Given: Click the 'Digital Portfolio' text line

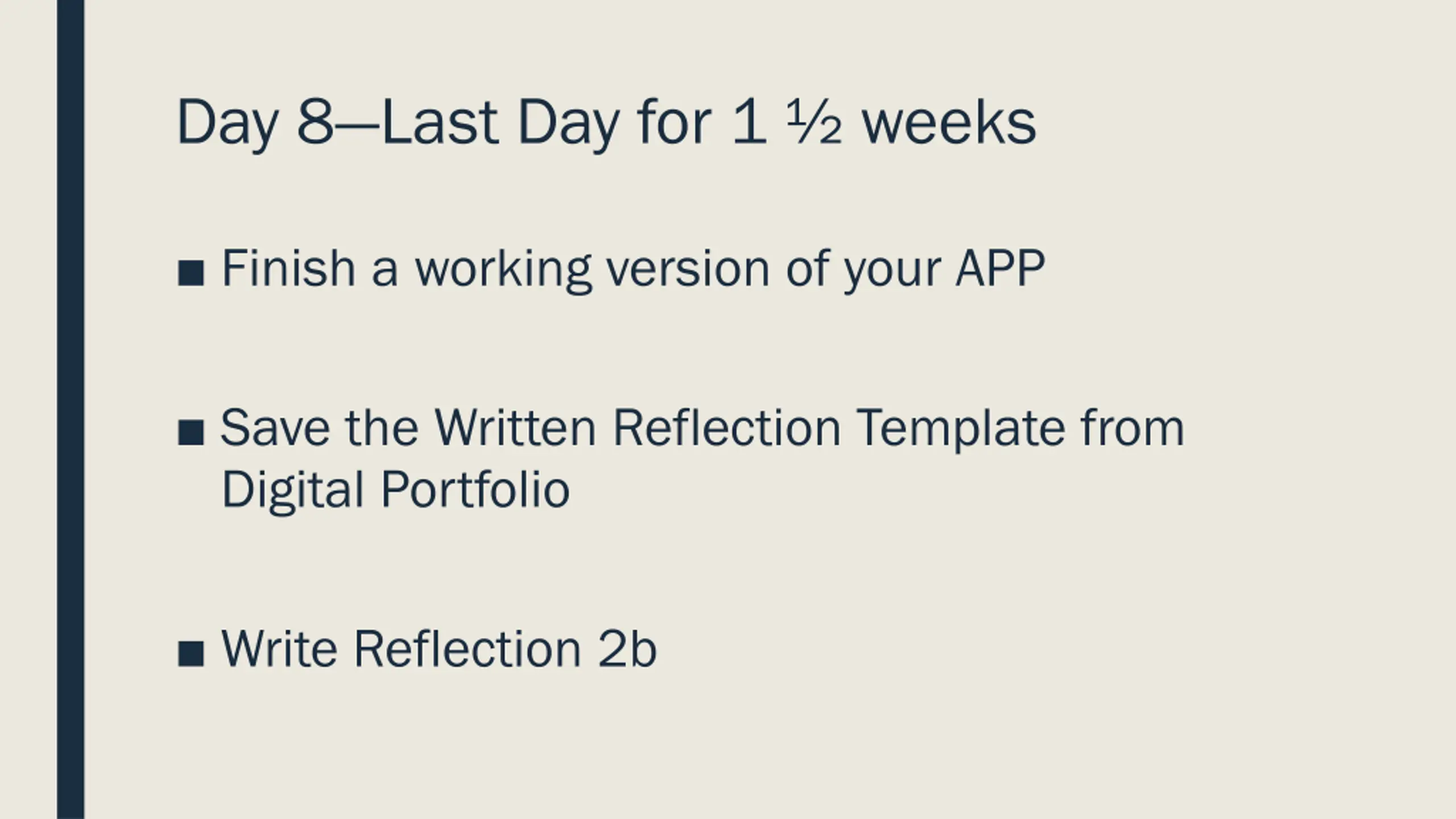Looking at the screenshot, I should point(395,490).
